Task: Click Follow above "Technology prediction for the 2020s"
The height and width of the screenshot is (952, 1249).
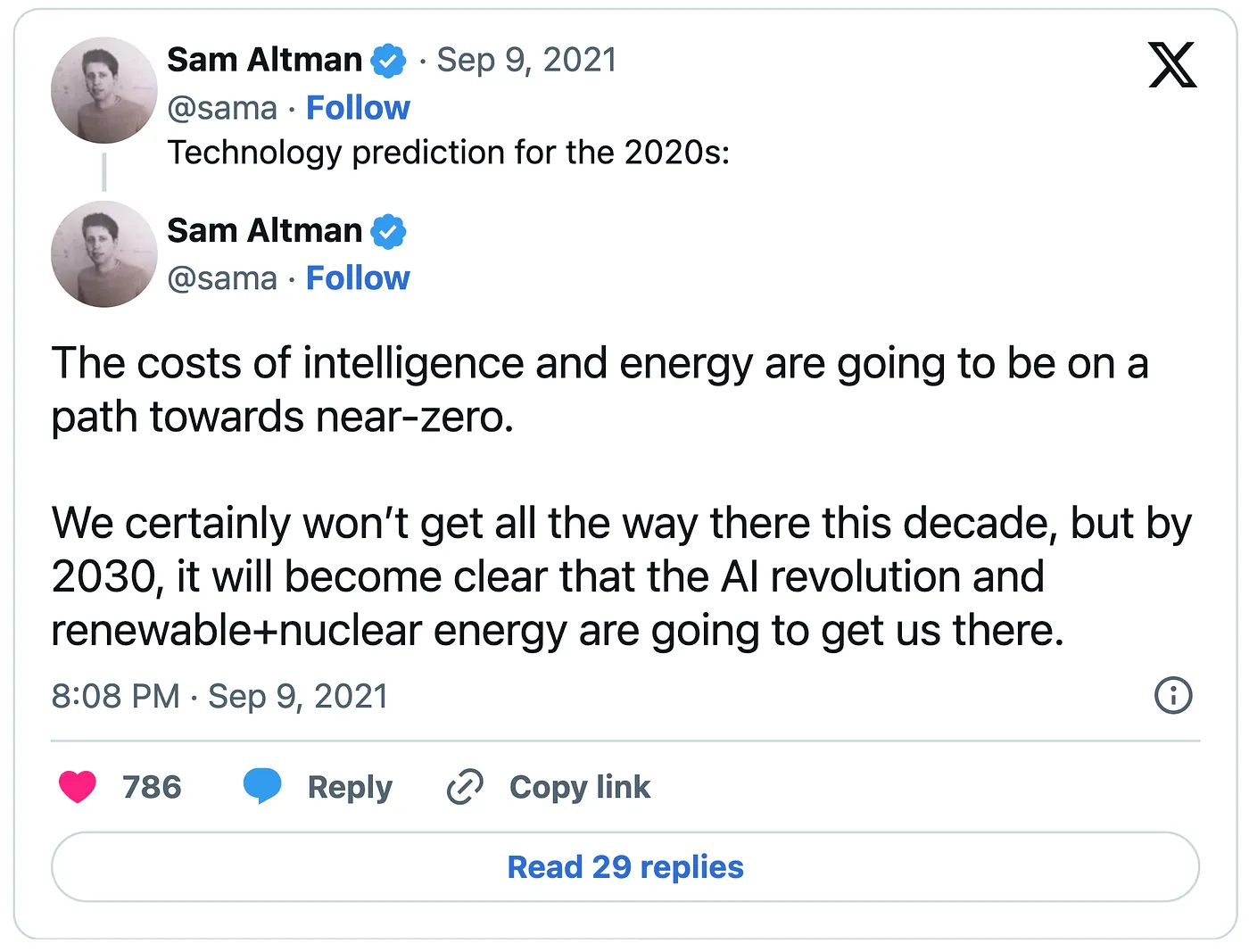Action: click(358, 108)
